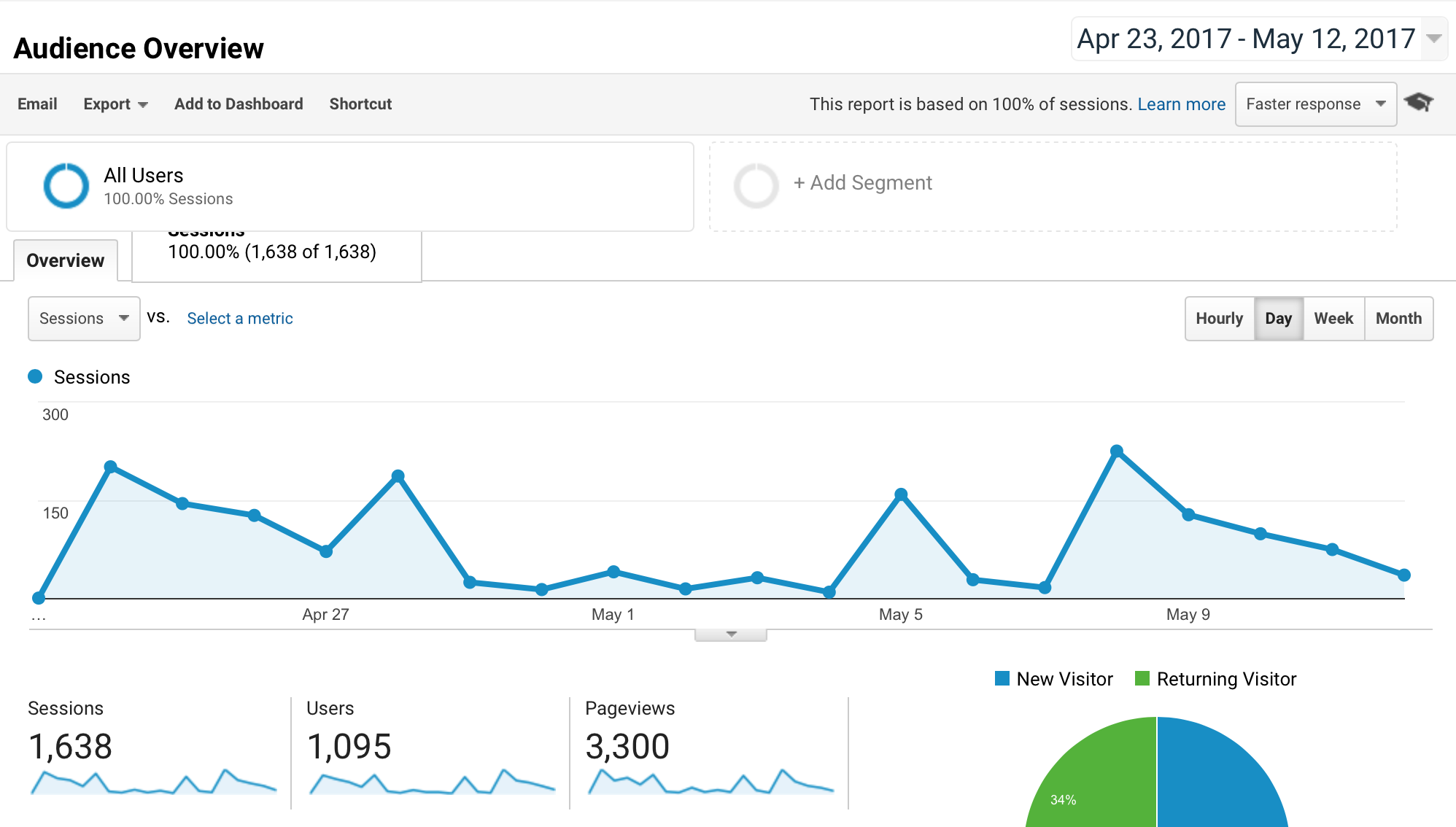Click the graduation cap education icon

1418,103
